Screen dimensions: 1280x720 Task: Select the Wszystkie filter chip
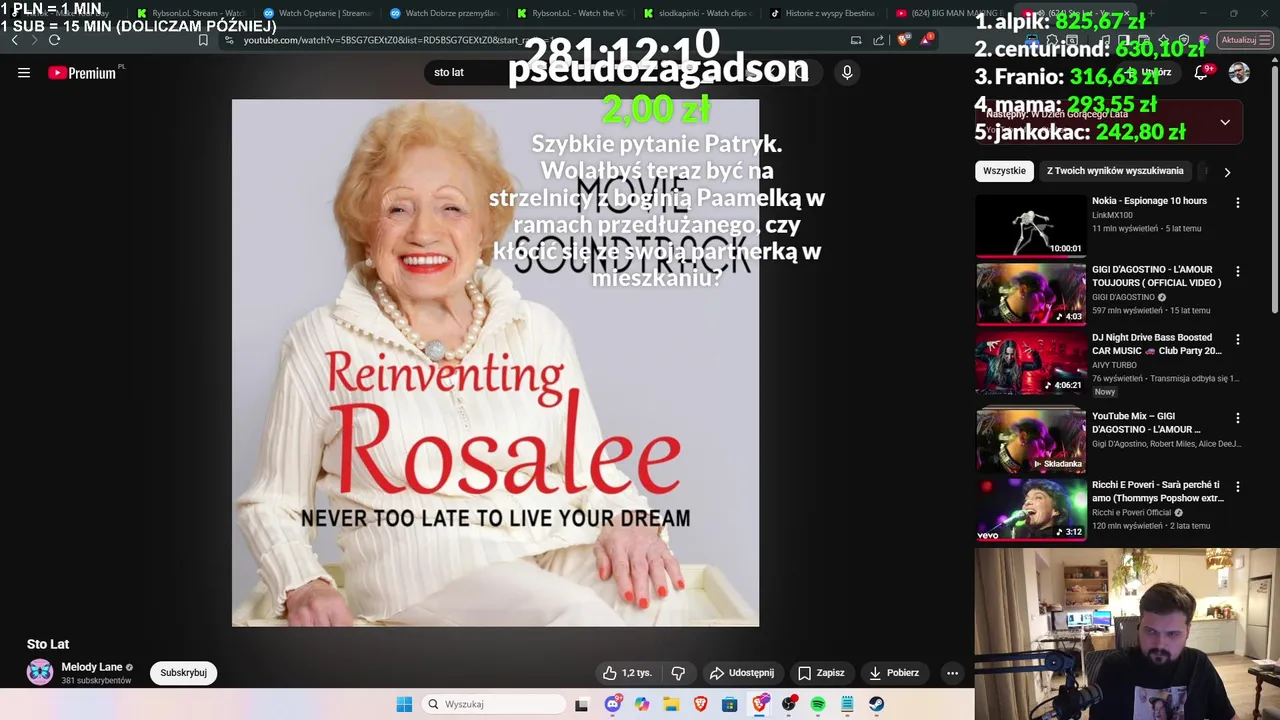tap(1004, 171)
